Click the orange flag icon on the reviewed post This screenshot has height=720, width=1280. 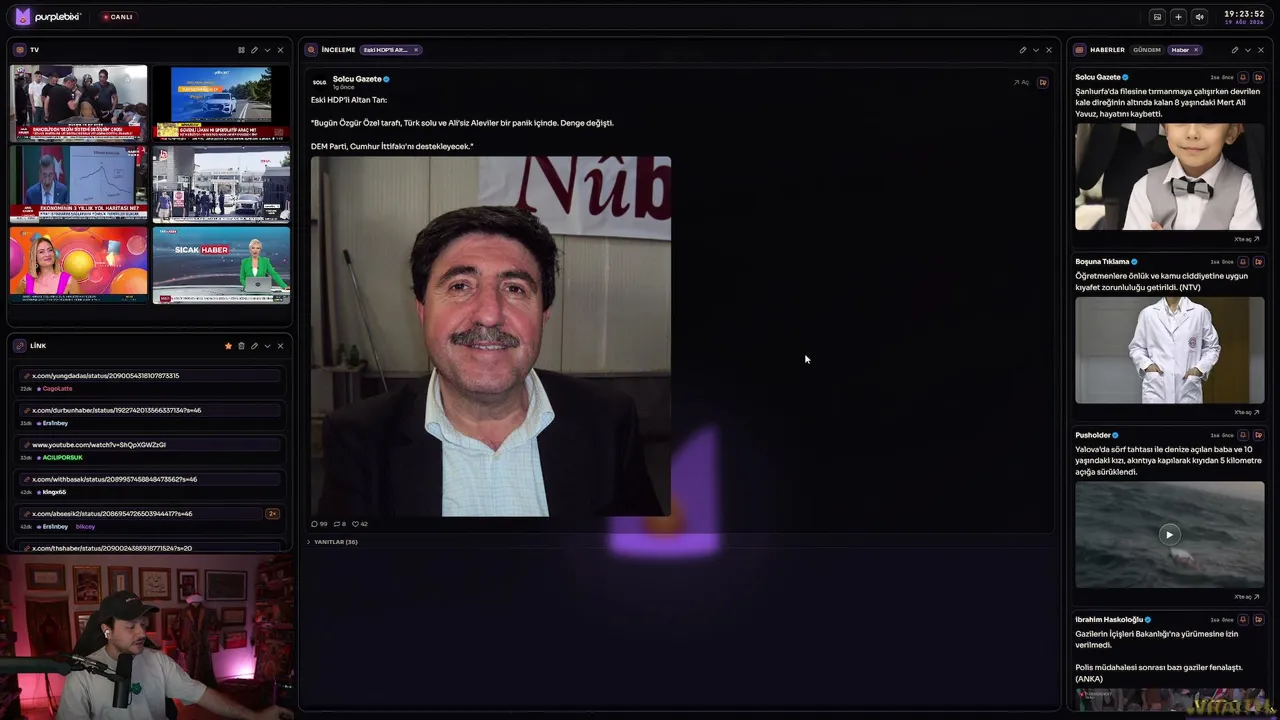1043,83
